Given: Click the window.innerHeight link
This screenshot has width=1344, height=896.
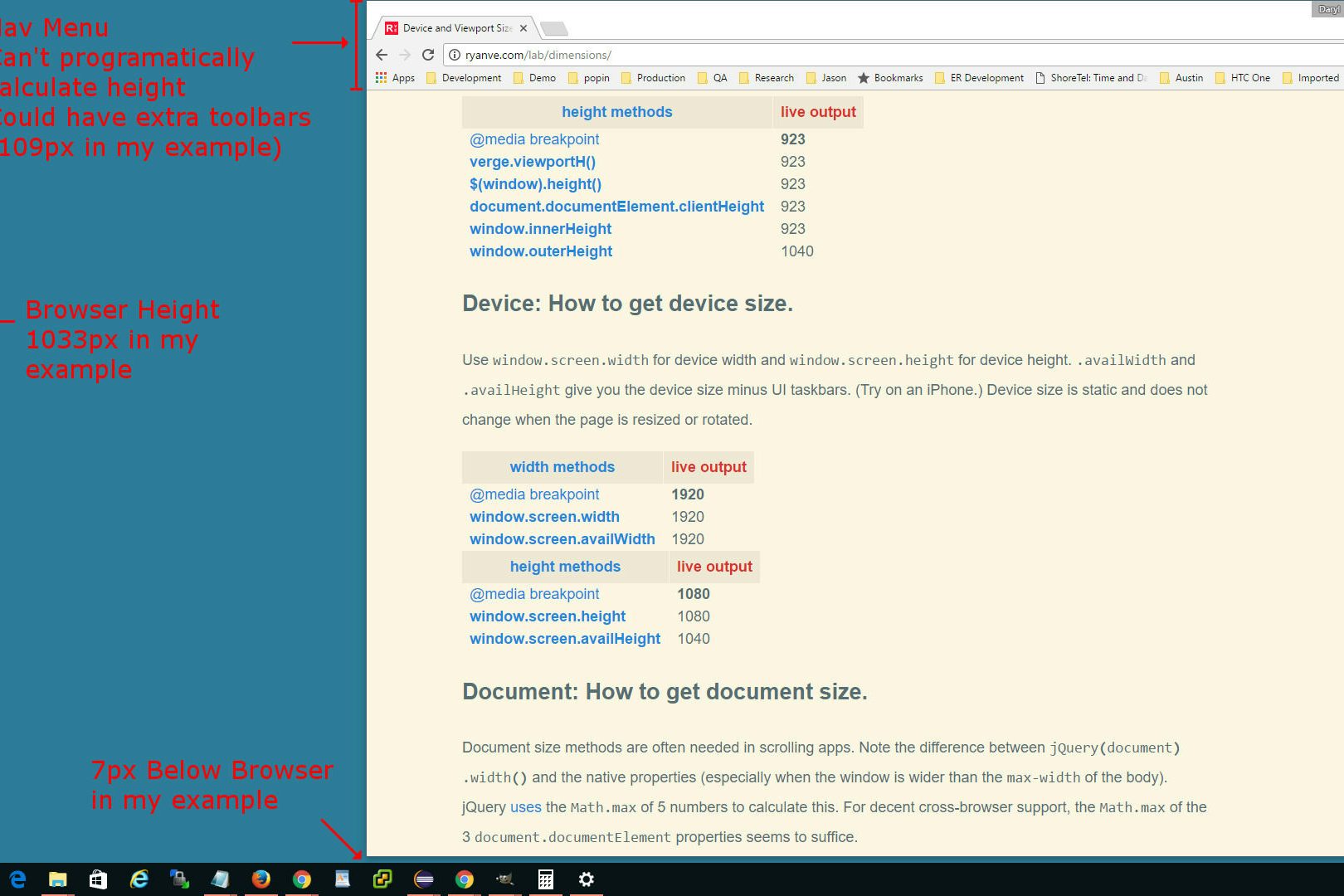Looking at the screenshot, I should tap(540, 229).
